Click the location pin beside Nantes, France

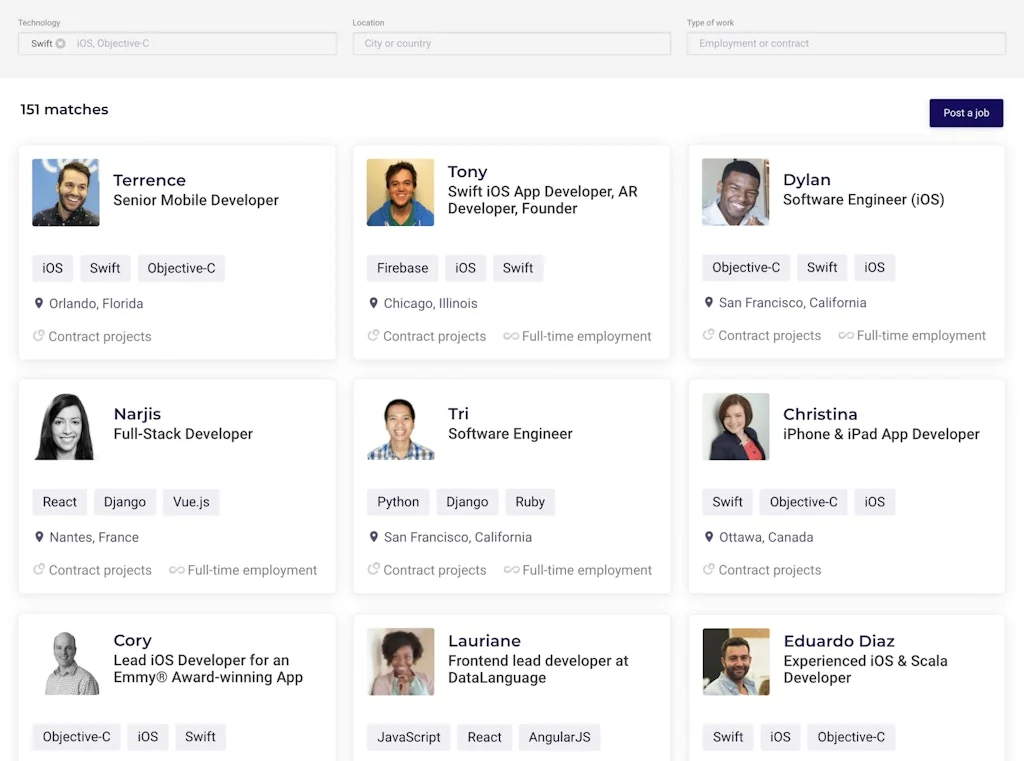pos(39,537)
